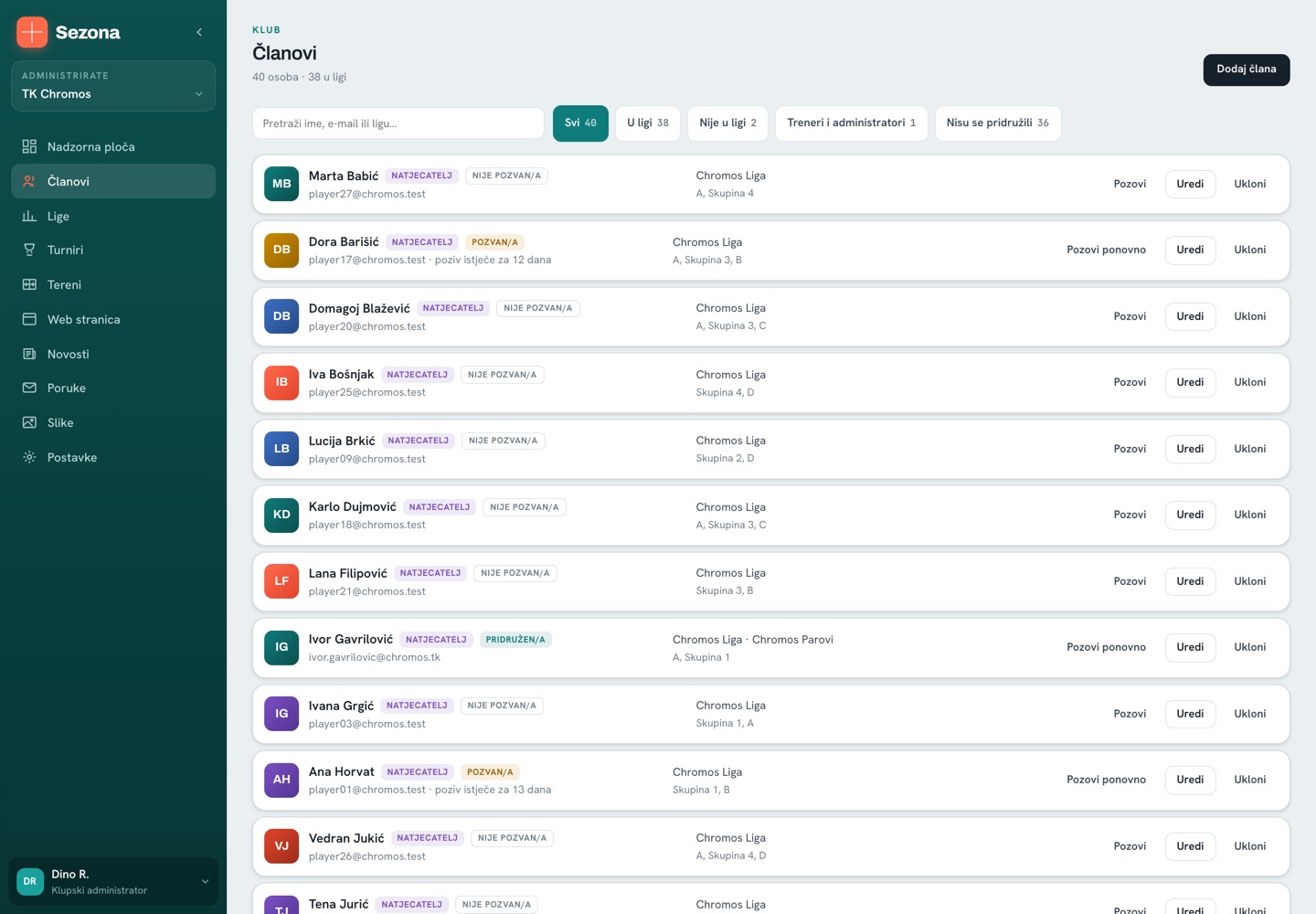This screenshot has width=1316, height=914.
Task: Open the Poruke envelope icon
Action: tap(29, 388)
